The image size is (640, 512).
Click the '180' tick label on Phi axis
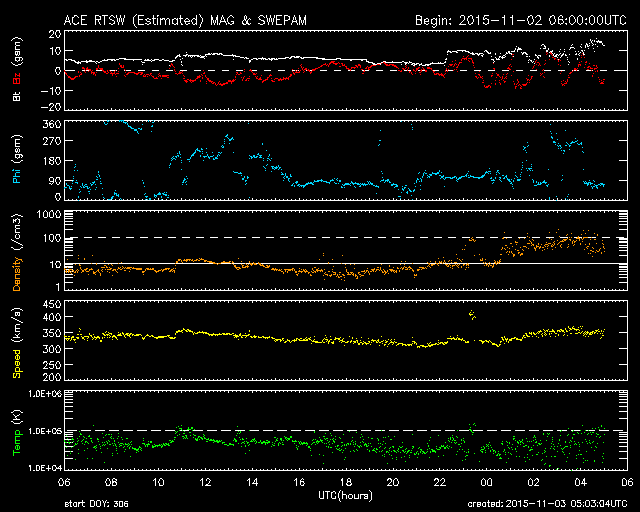click(52, 161)
